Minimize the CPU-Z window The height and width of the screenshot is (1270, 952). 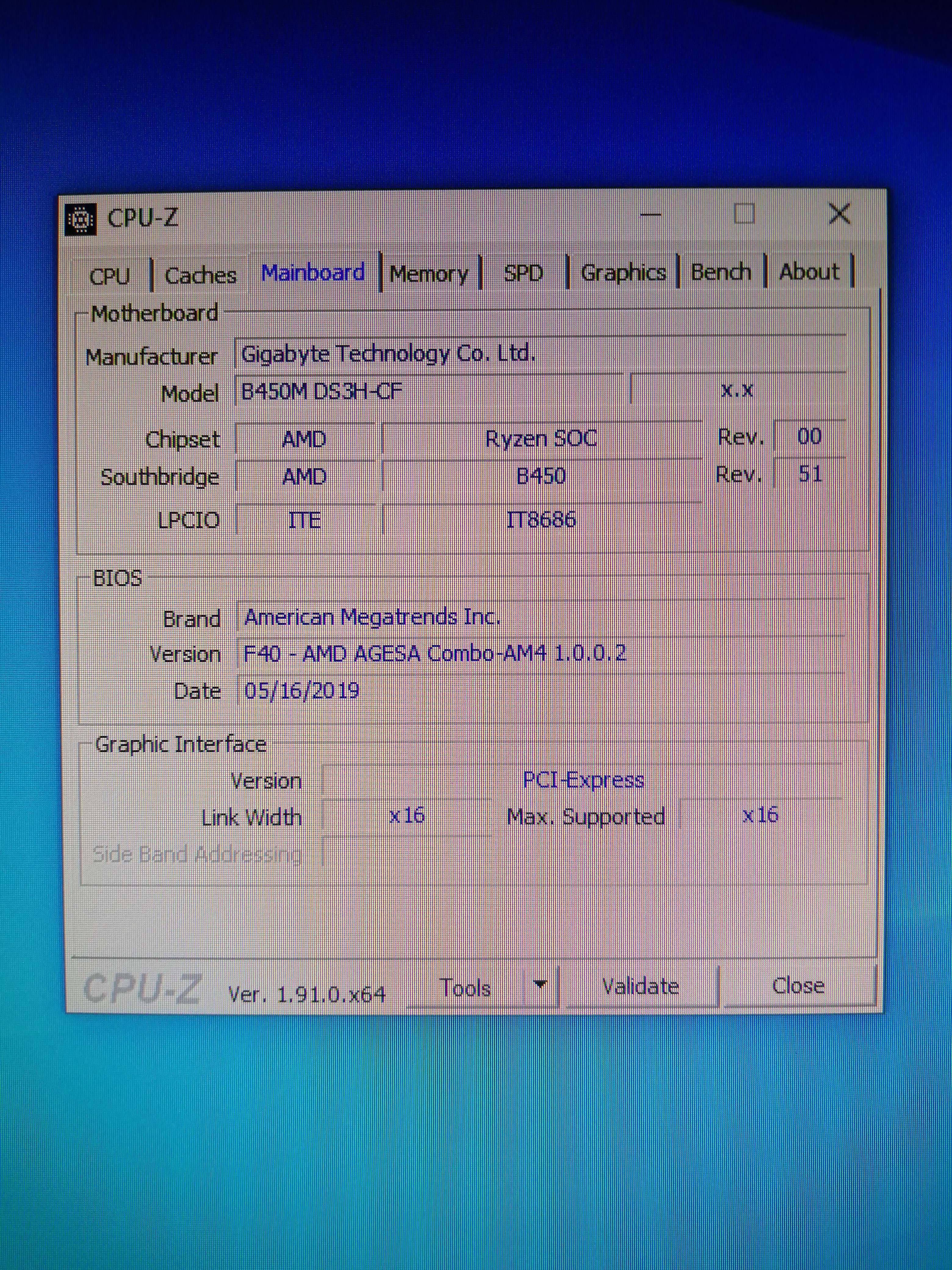coord(650,215)
